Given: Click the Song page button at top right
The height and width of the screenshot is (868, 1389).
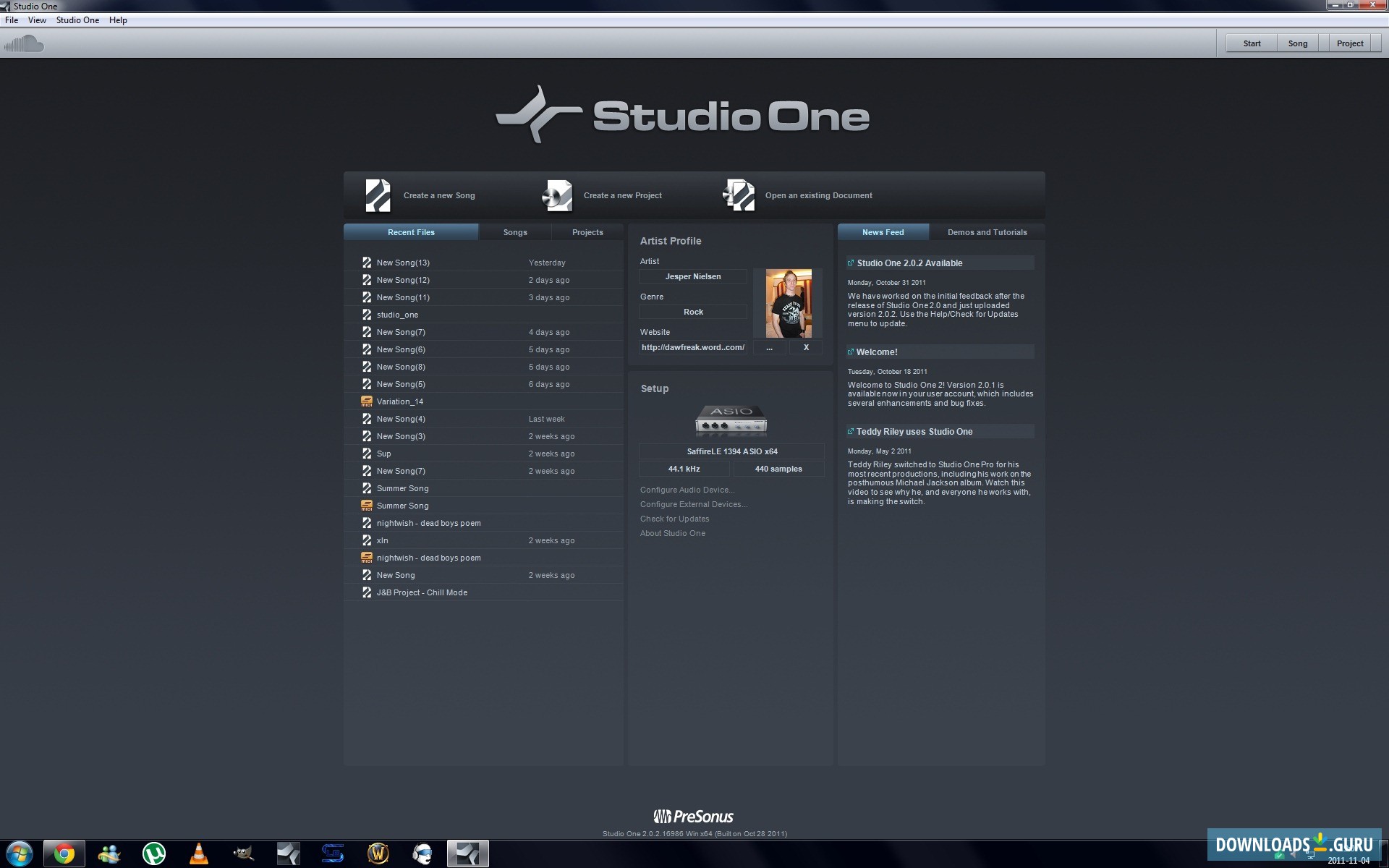Looking at the screenshot, I should 1297,43.
